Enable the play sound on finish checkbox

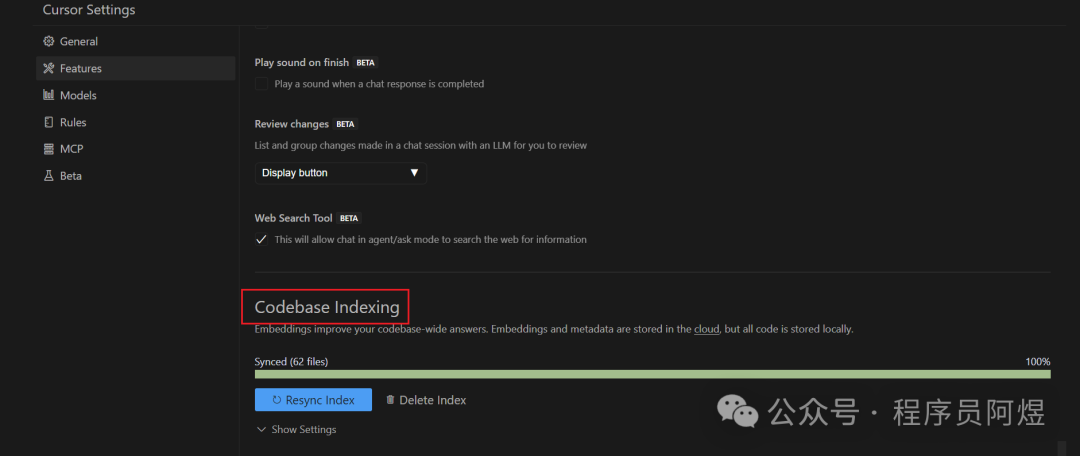[x=262, y=84]
